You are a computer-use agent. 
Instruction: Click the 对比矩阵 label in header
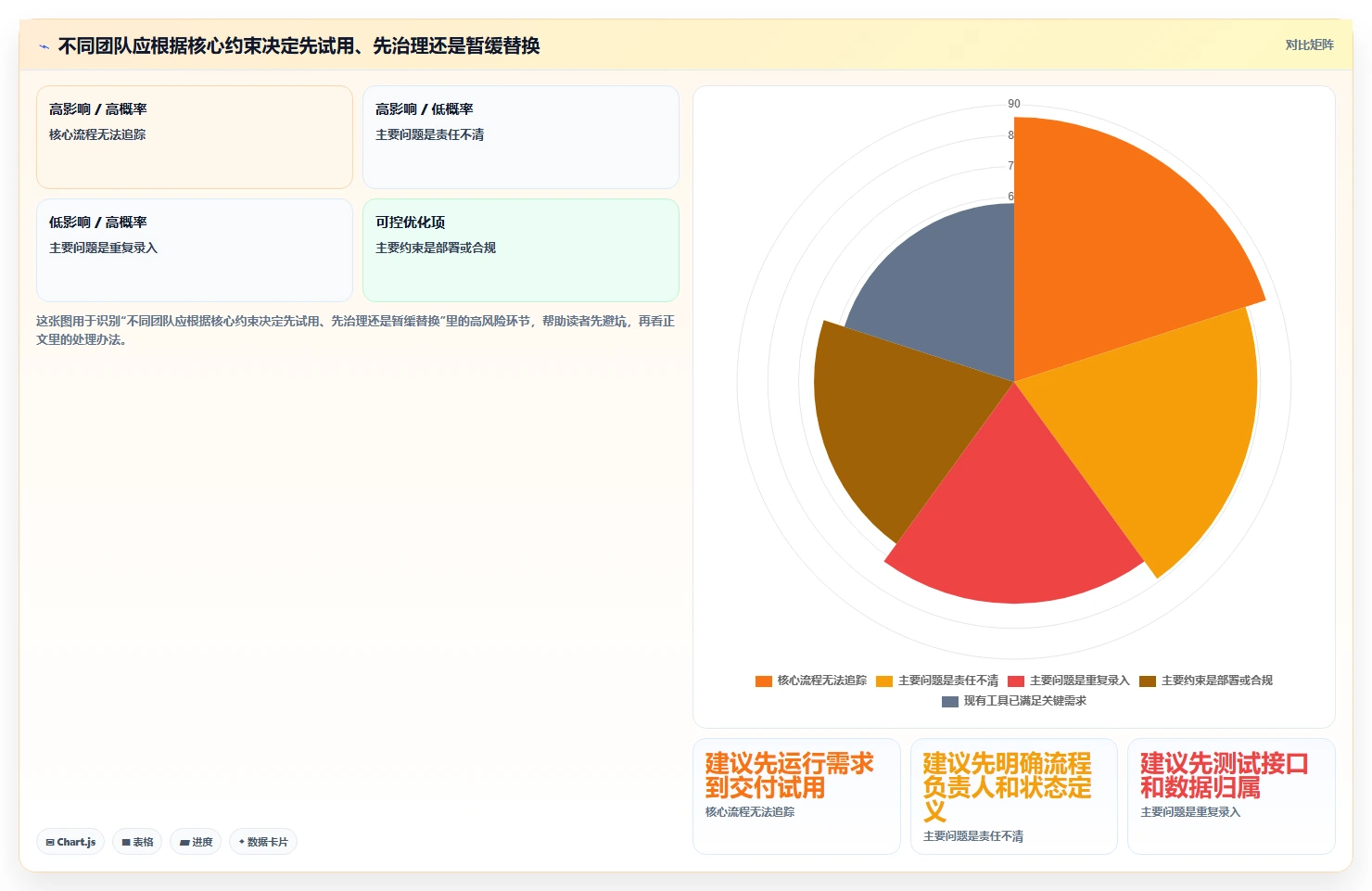pos(1309,45)
